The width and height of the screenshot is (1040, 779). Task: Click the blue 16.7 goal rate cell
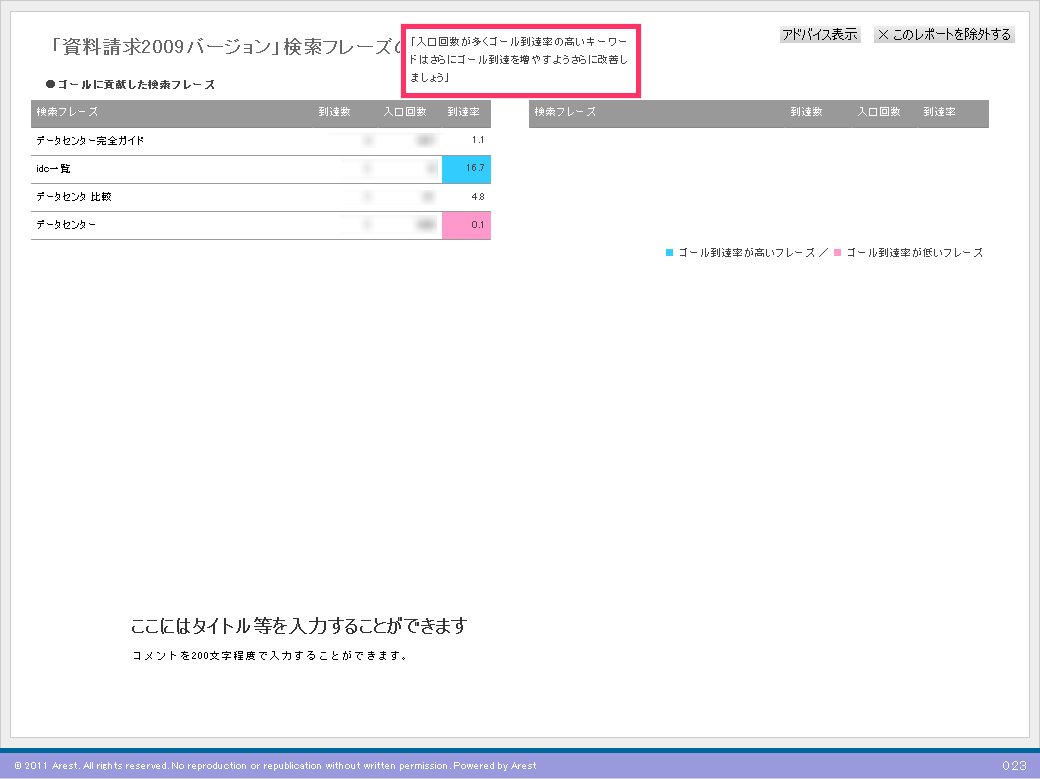(467, 169)
